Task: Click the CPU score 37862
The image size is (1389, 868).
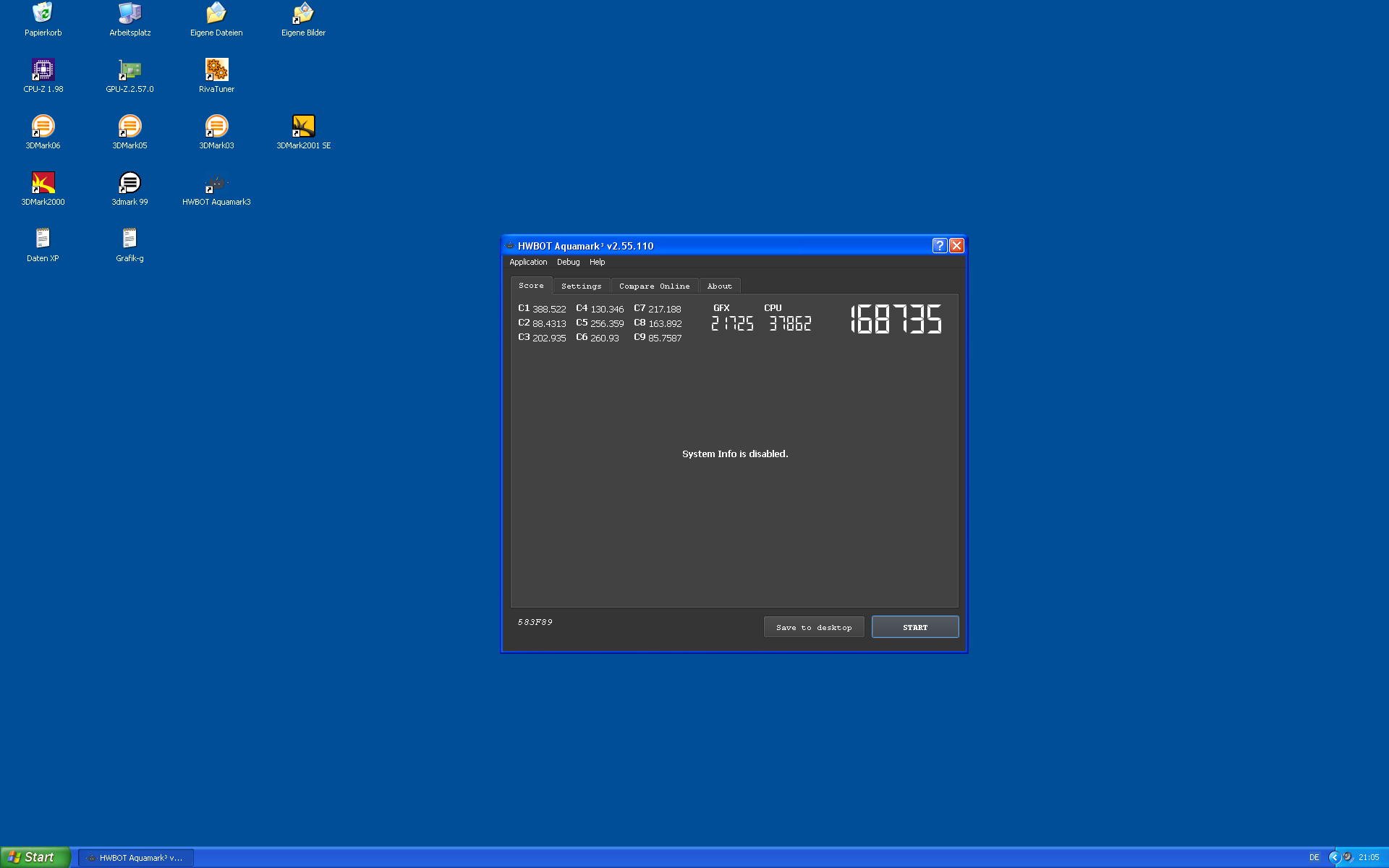Action: coord(790,323)
